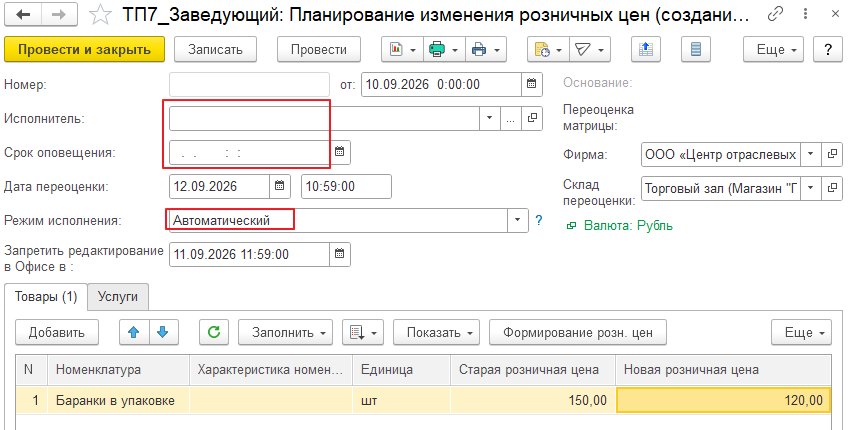
Task: Click the Исполнитель ellipsis select button
Action: (510, 118)
